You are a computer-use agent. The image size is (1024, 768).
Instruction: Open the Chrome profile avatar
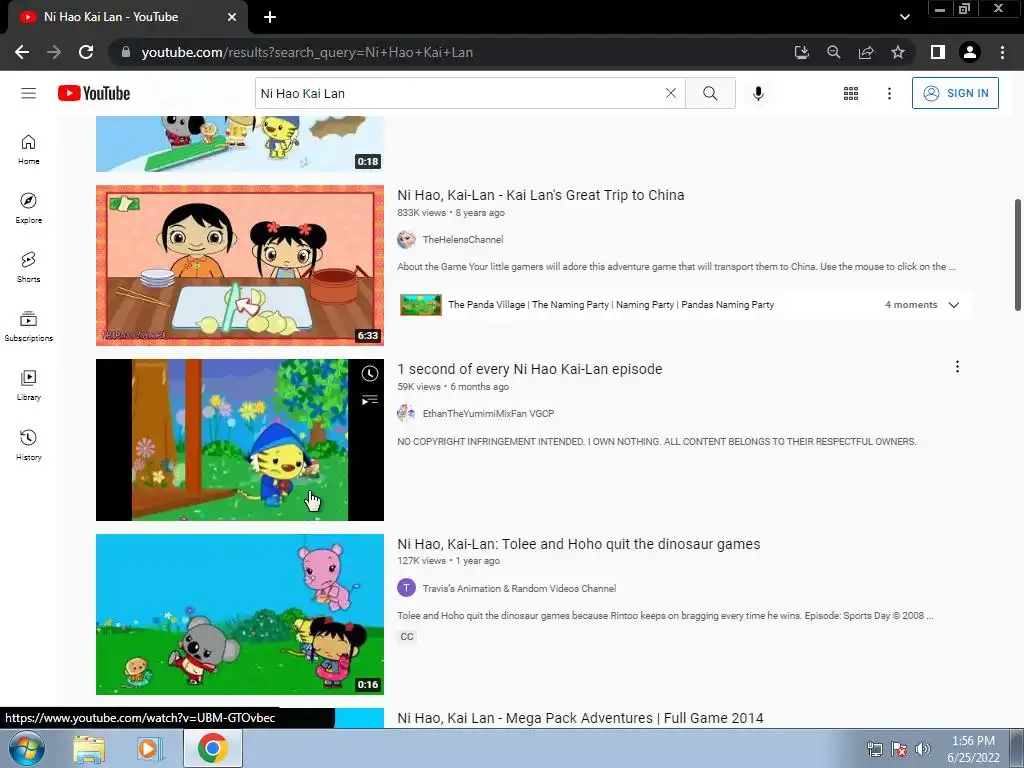970,52
